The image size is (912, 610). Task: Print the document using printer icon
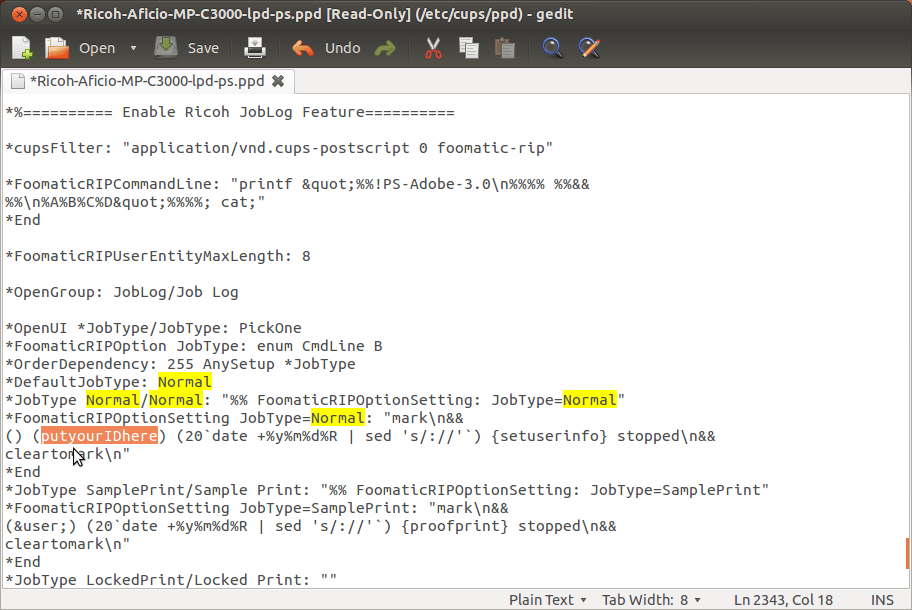click(x=255, y=48)
